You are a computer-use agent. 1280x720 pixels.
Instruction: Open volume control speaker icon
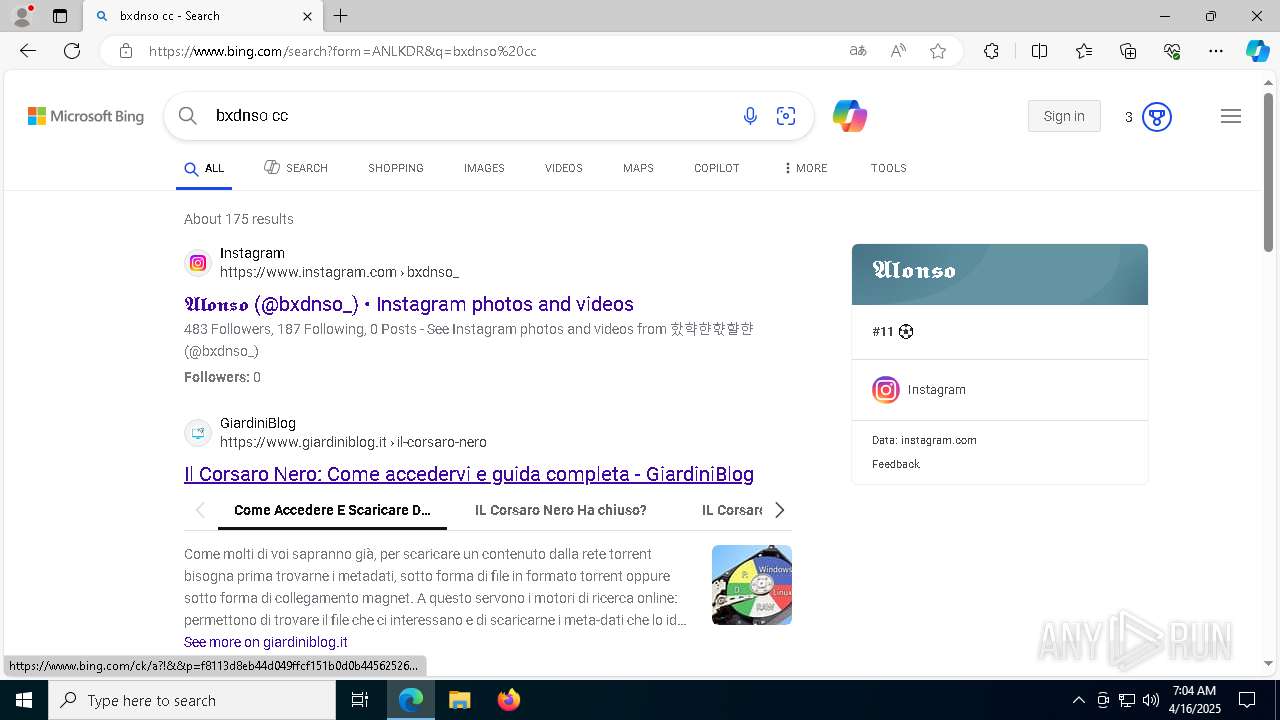(x=1151, y=700)
